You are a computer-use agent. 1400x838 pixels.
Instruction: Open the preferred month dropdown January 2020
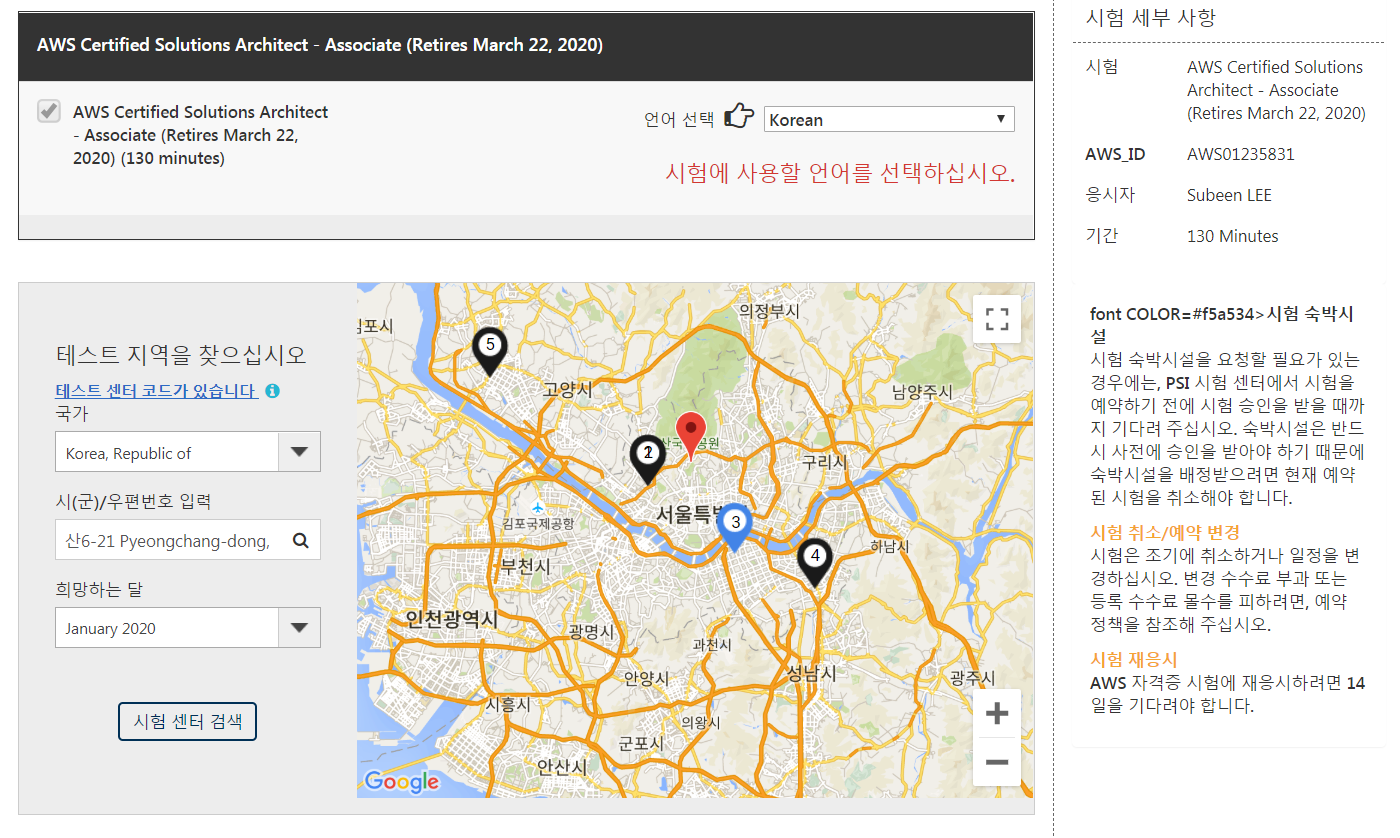pos(188,628)
